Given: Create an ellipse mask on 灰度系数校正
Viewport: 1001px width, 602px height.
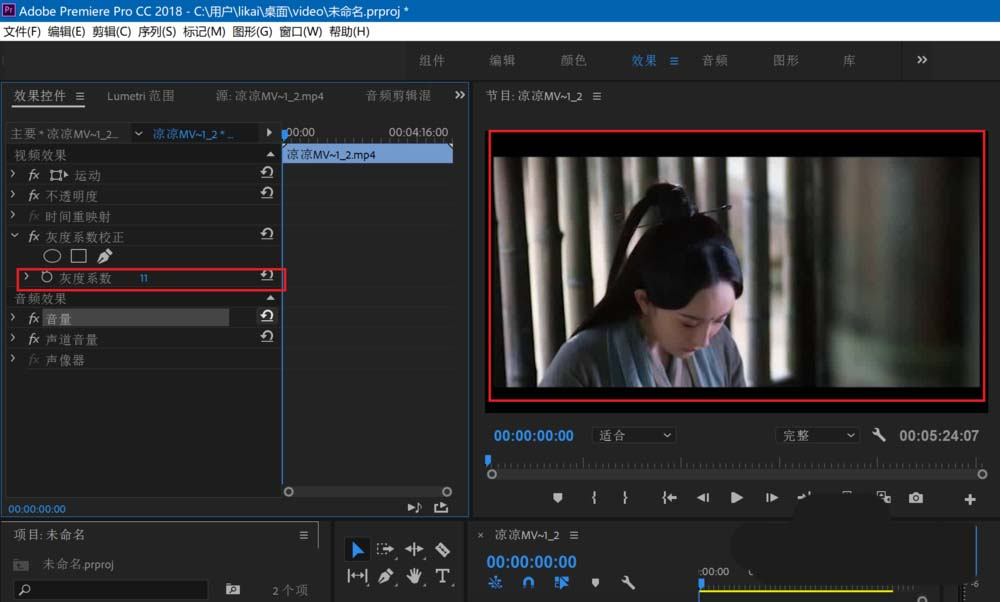Looking at the screenshot, I should click(52, 256).
